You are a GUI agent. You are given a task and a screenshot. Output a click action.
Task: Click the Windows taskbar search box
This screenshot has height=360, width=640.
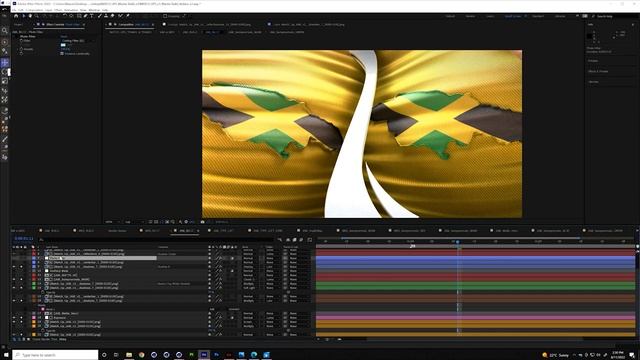56,355
